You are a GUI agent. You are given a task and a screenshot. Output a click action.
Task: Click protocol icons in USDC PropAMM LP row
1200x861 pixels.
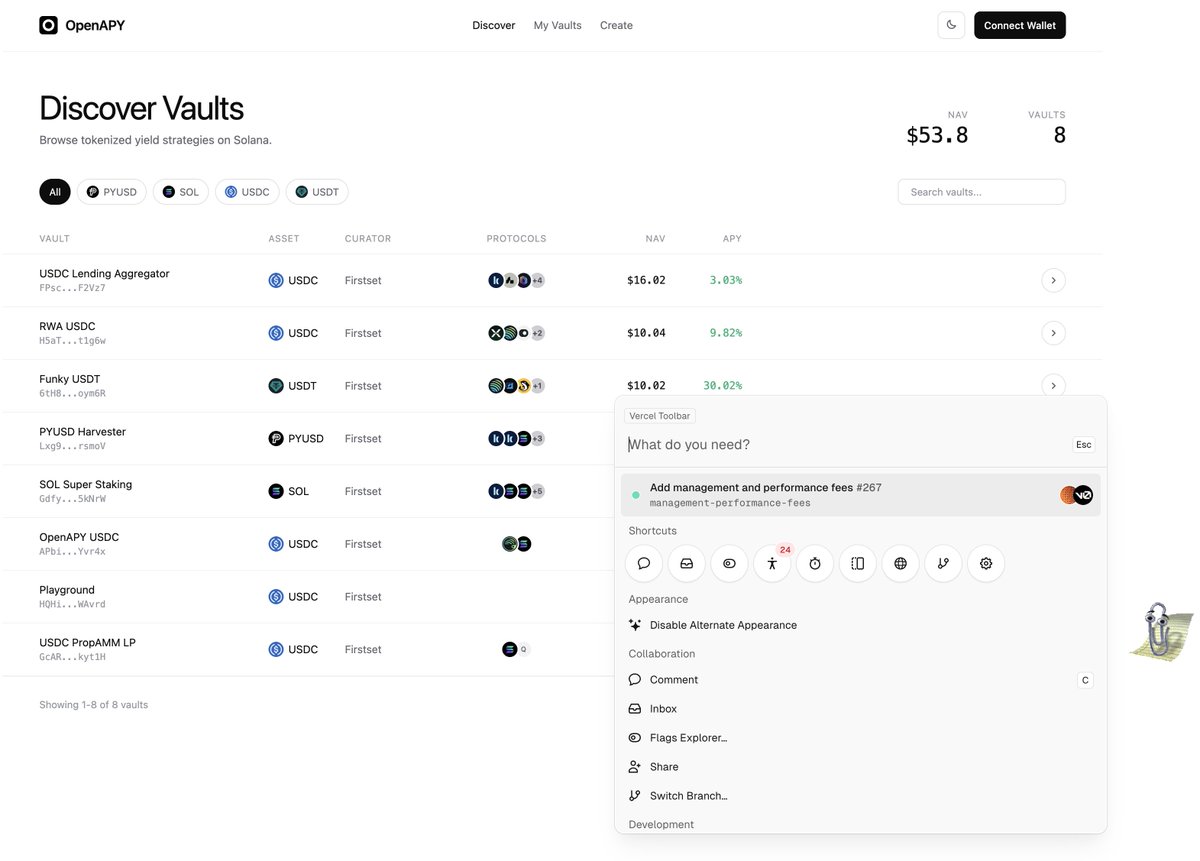516,649
